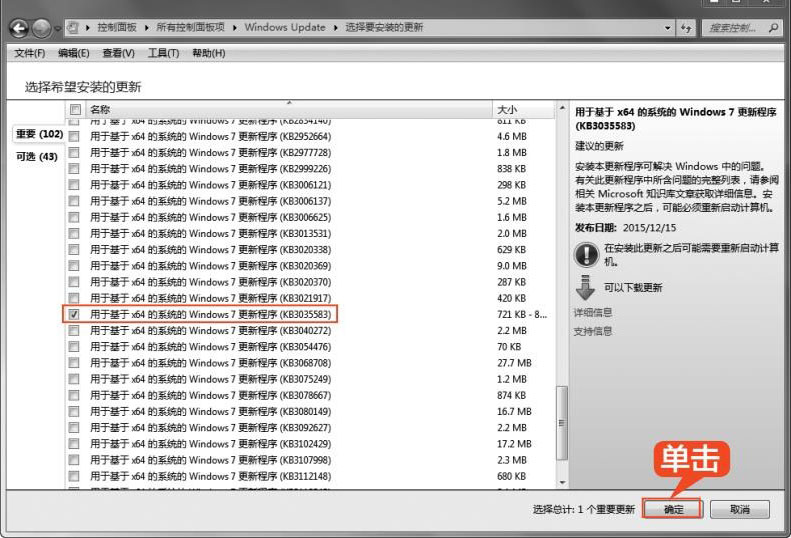Click the 16.7 MB size cell
Viewport: 791px width, 538px height.
(x=514, y=411)
